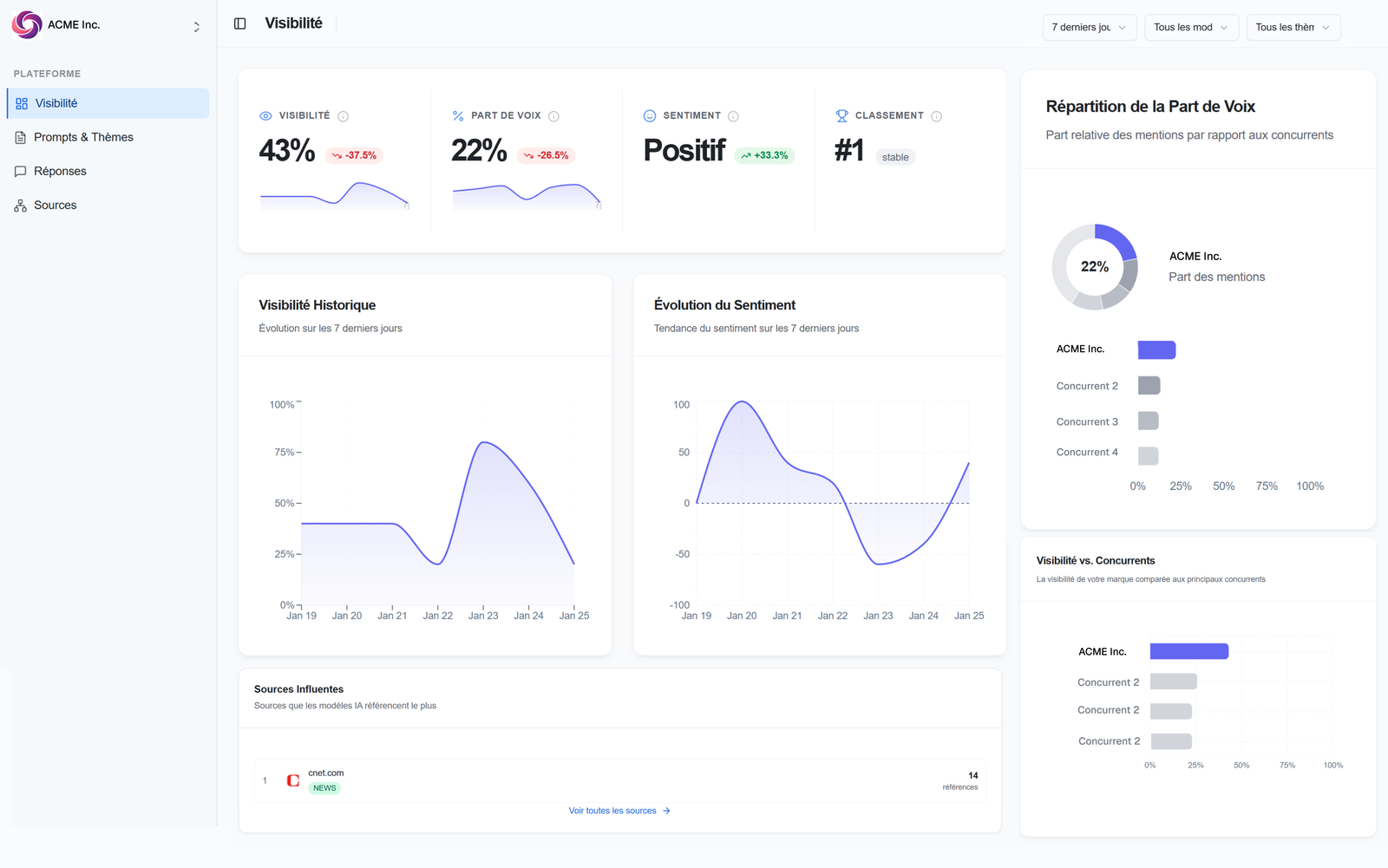The image size is (1388, 868).
Task: Click the info icon beside Visibilité metric
Action: click(344, 116)
